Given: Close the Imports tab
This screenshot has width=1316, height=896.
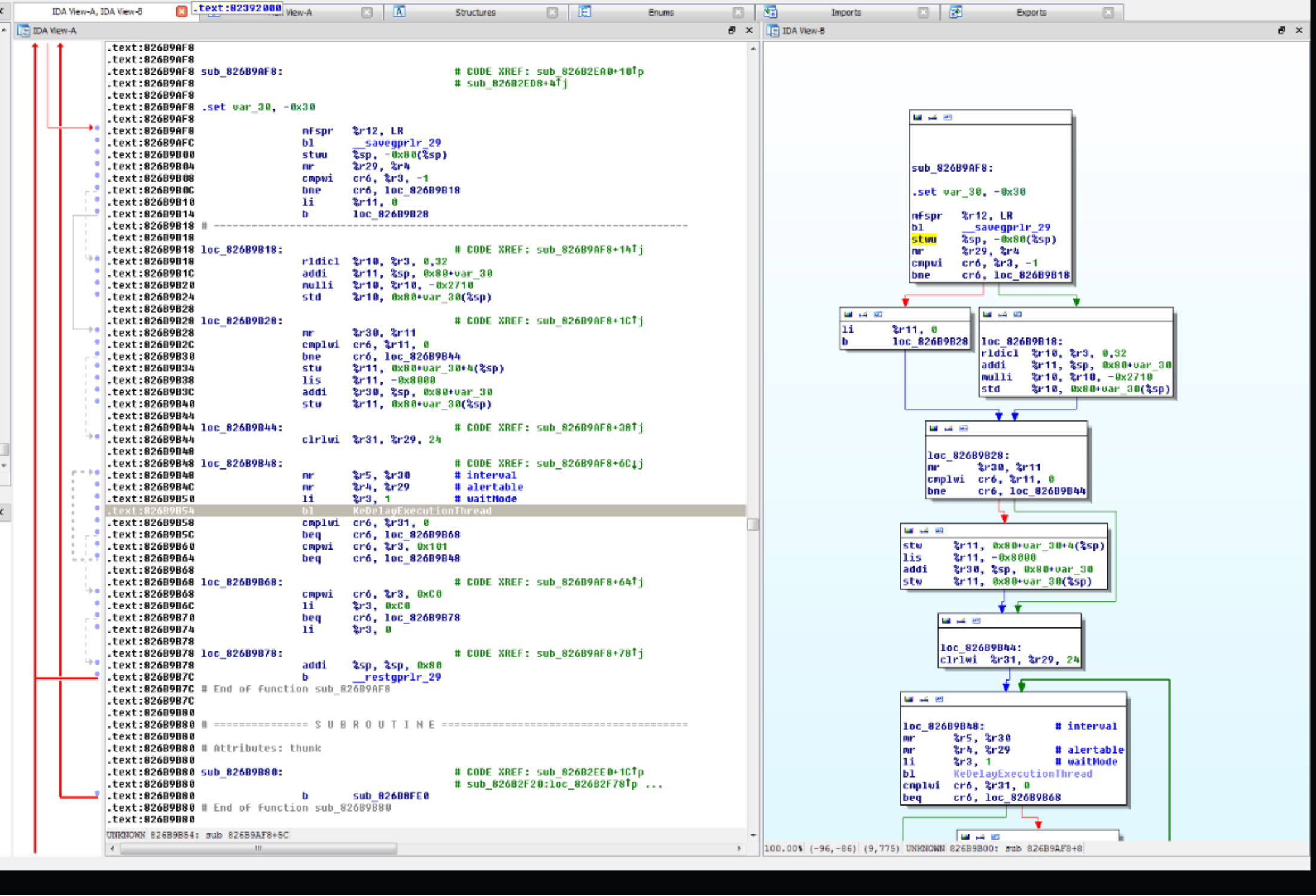Looking at the screenshot, I should tap(924, 13).
